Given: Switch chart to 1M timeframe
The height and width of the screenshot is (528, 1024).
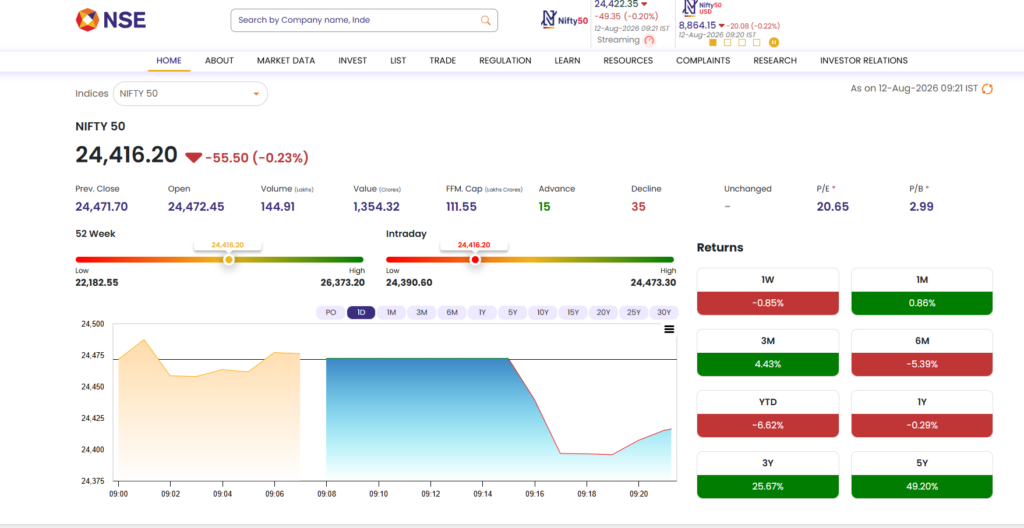Looking at the screenshot, I should click(x=391, y=312).
